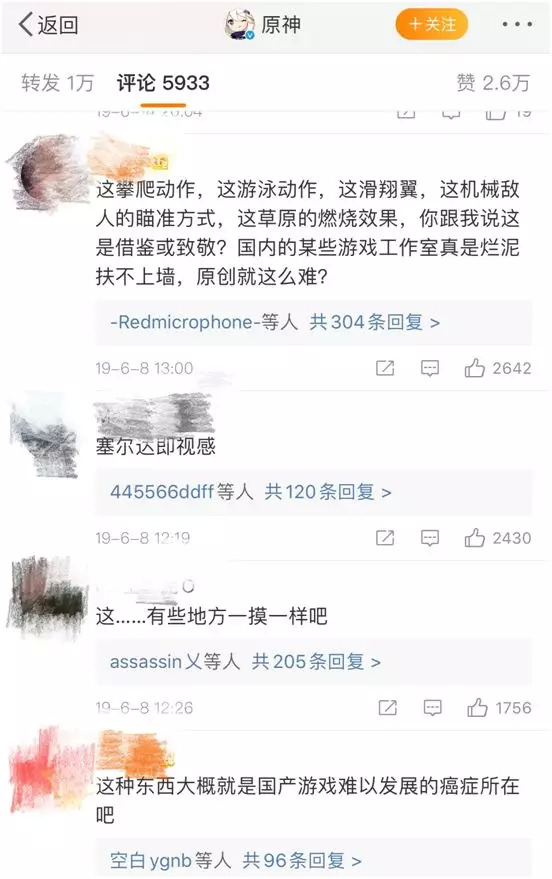The height and width of the screenshot is (879, 552).
Task: Switch to the 转发 1万 tab
Action: 57,83
